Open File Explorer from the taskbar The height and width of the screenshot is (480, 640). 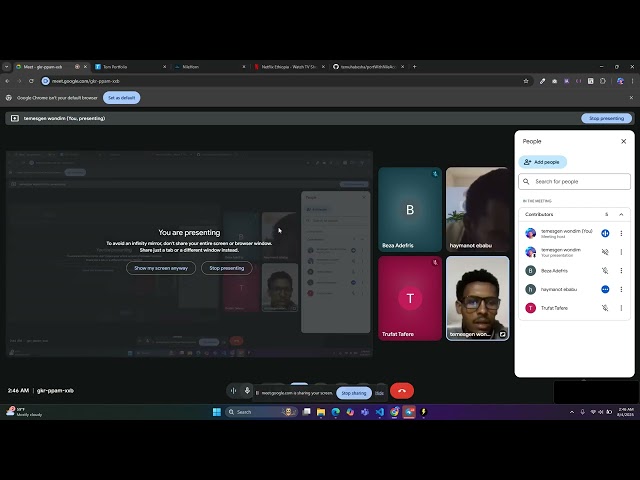point(321,412)
